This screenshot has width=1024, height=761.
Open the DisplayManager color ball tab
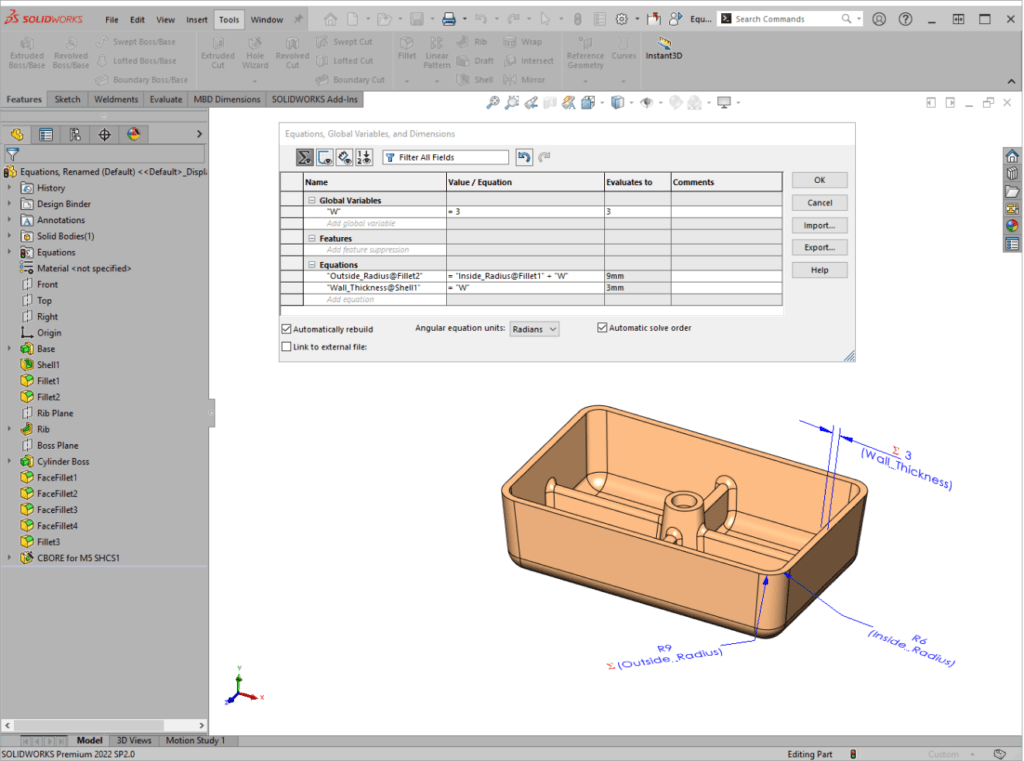[x=134, y=135]
